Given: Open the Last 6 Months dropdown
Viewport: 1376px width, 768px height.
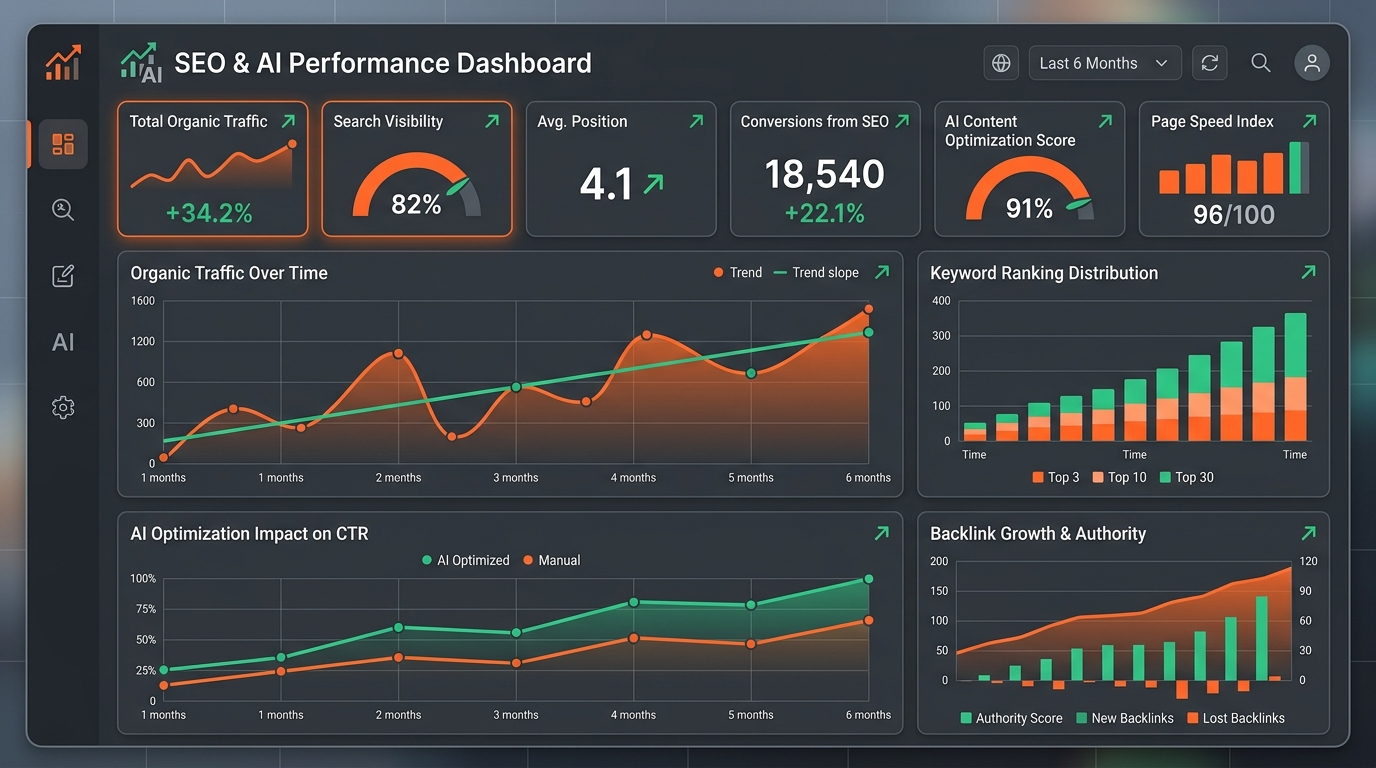Looking at the screenshot, I should (x=1105, y=63).
